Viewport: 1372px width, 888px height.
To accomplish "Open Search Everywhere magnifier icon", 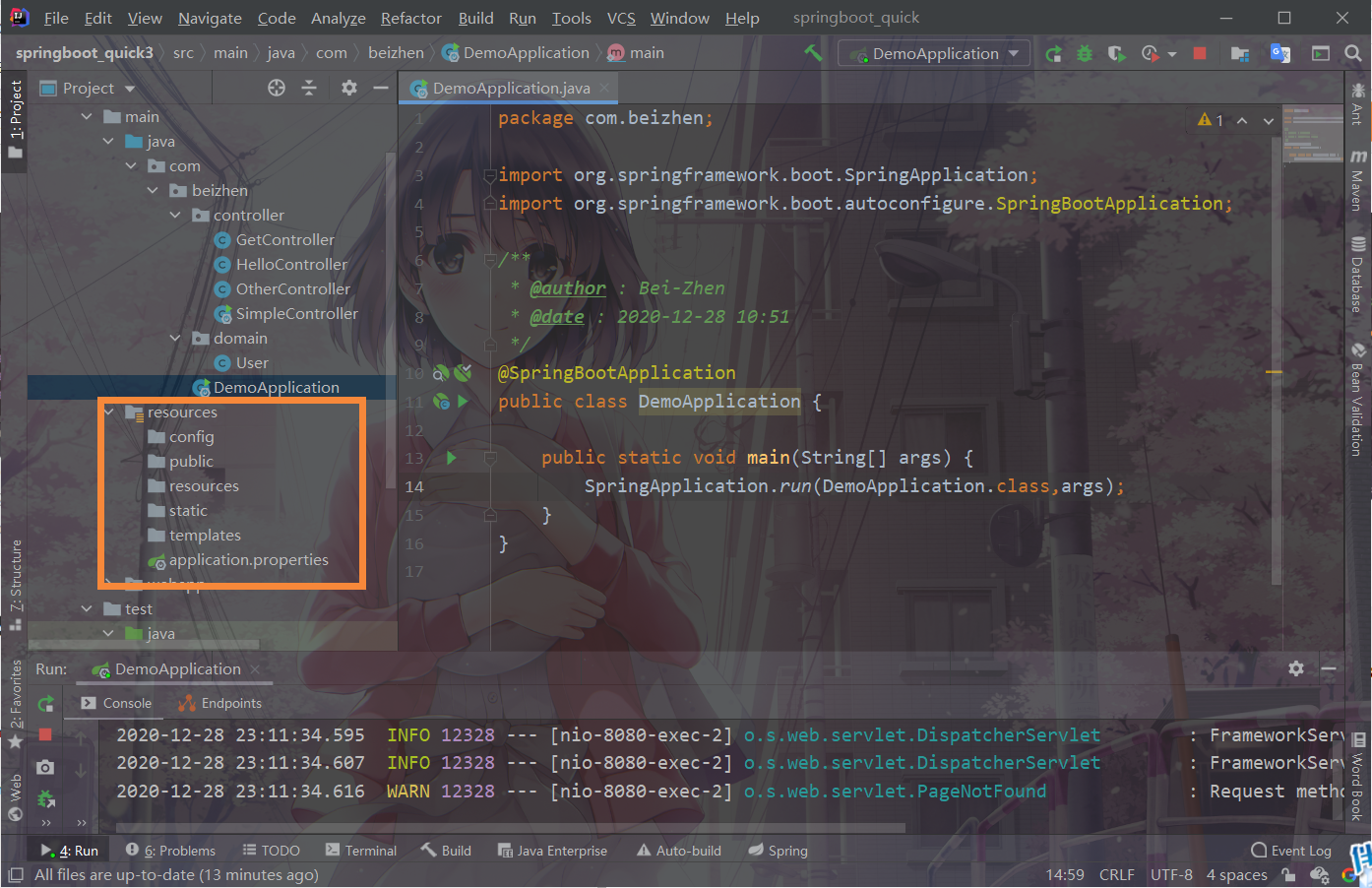I will click(x=1353, y=52).
